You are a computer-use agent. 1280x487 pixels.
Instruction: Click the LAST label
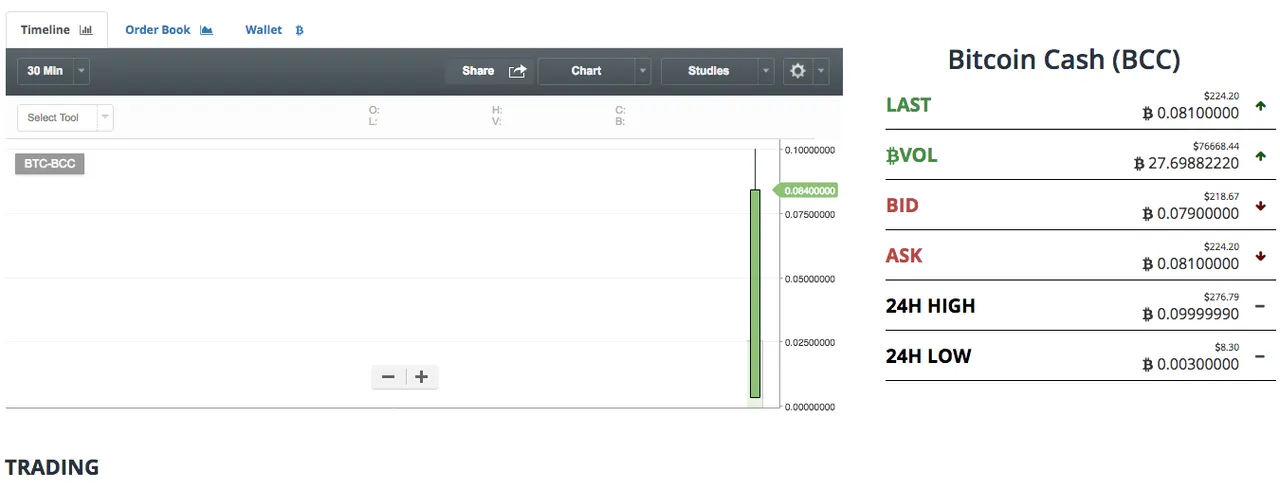point(908,105)
